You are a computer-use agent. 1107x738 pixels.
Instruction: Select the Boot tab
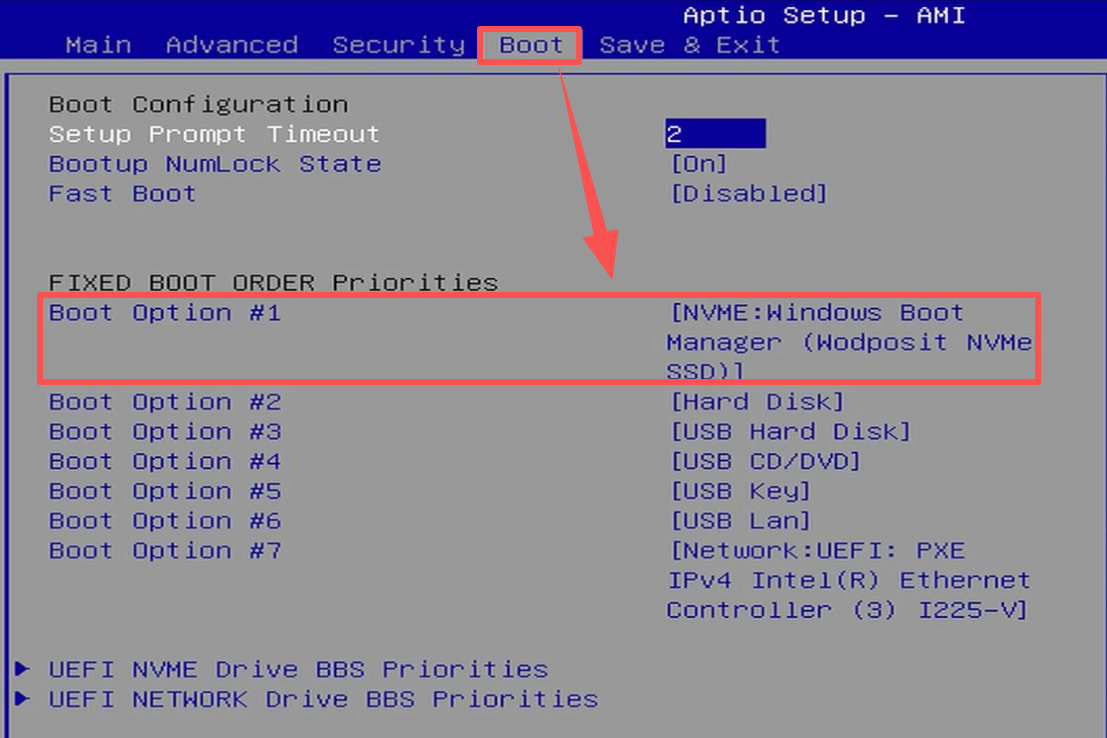click(x=531, y=45)
